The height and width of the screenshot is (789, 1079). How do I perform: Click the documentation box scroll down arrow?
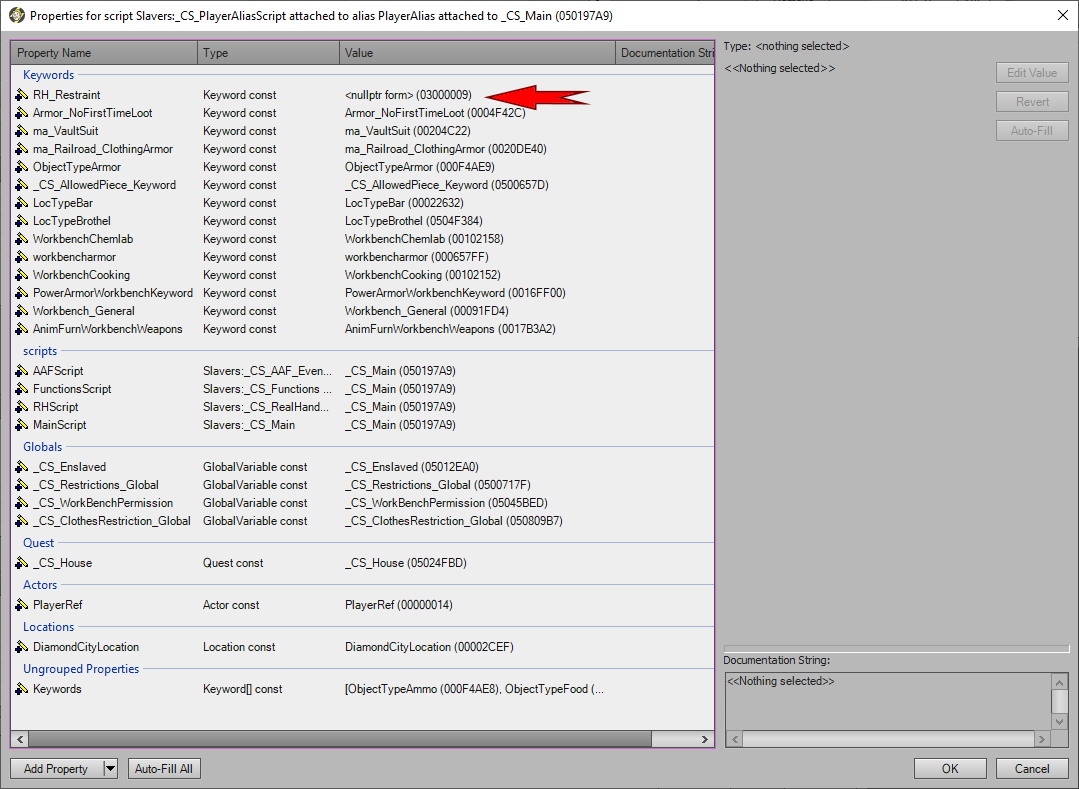click(1060, 722)
